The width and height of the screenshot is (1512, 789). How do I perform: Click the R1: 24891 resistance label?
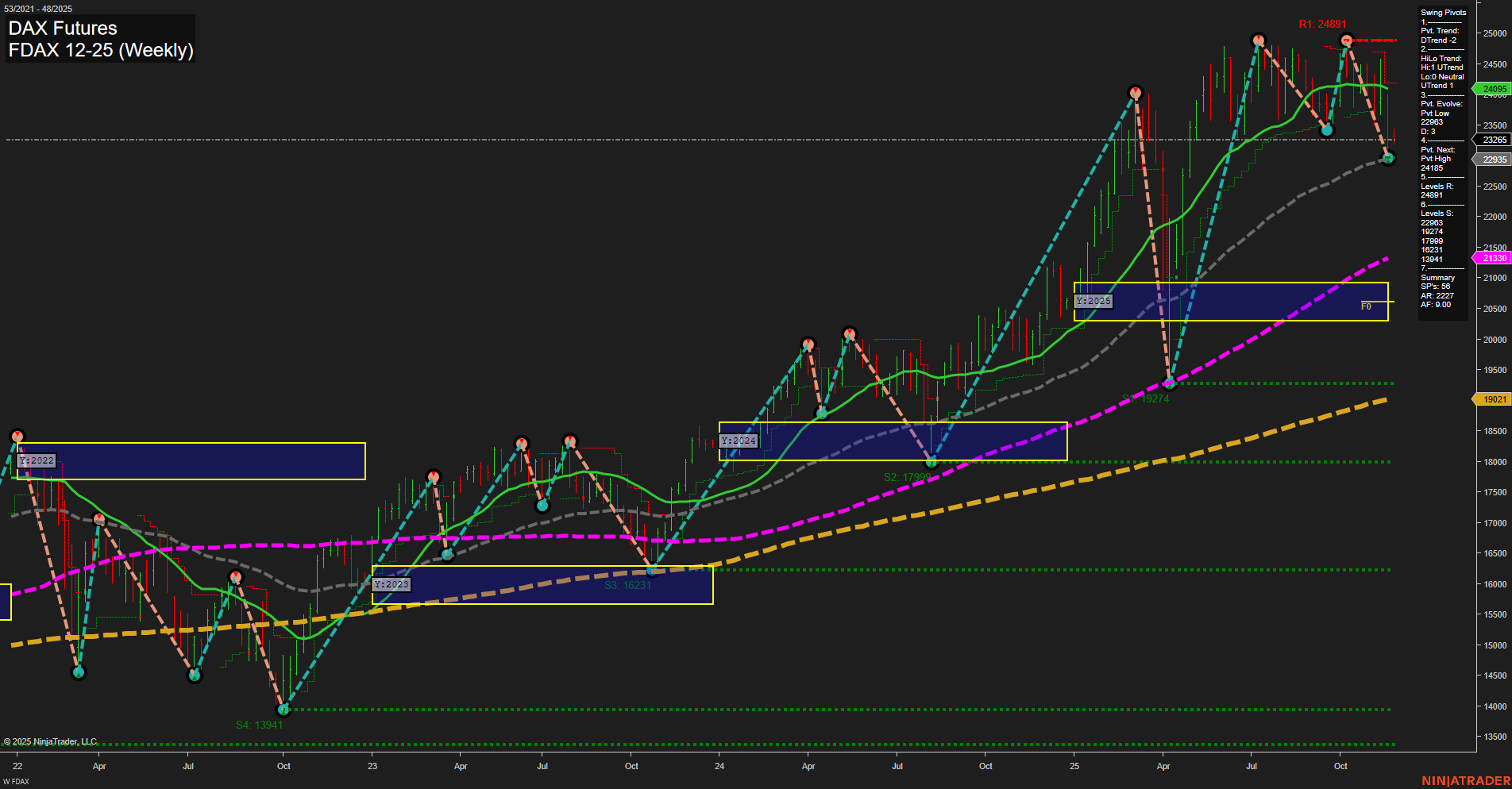(x=1321, y=25)
